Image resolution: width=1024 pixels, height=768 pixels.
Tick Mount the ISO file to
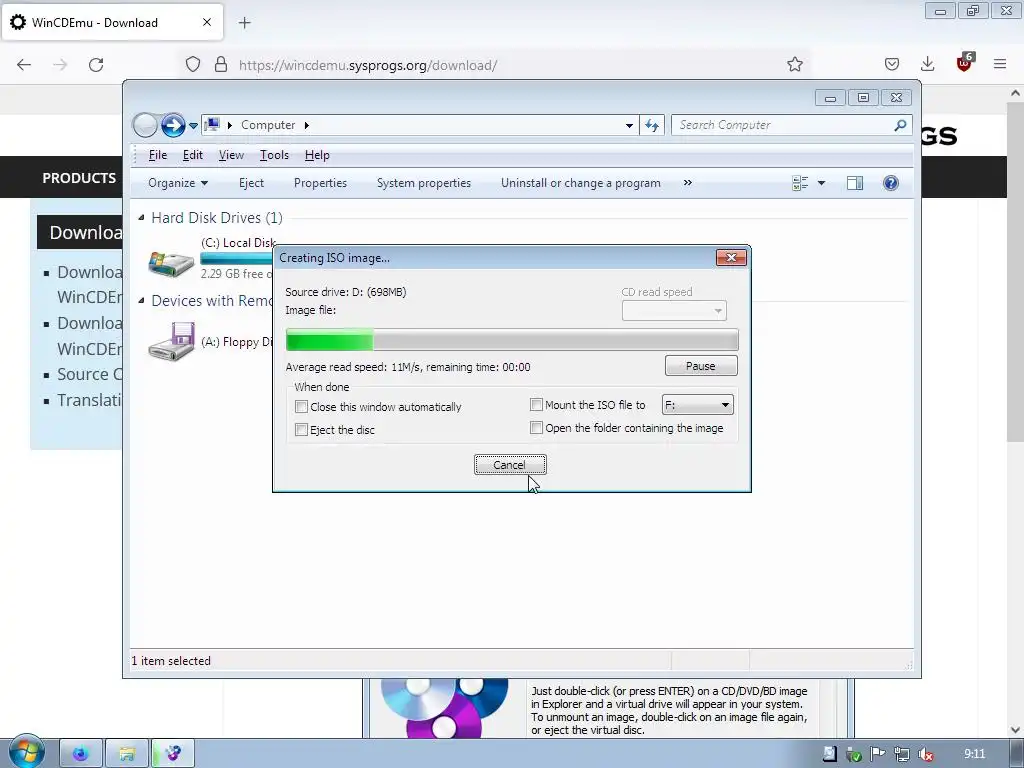536,405
